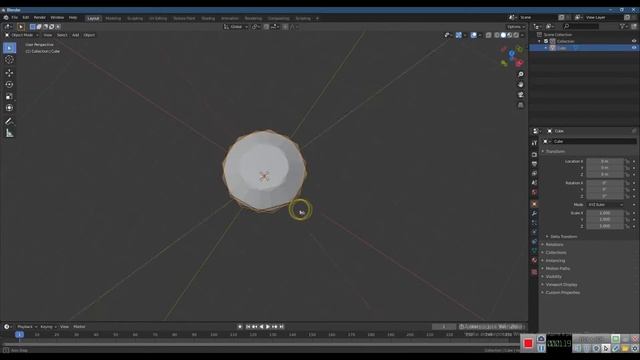This screenshot has width=640, height=360.
Task: Switch to the Sculpting workspace tab
Action: [135, 18]
